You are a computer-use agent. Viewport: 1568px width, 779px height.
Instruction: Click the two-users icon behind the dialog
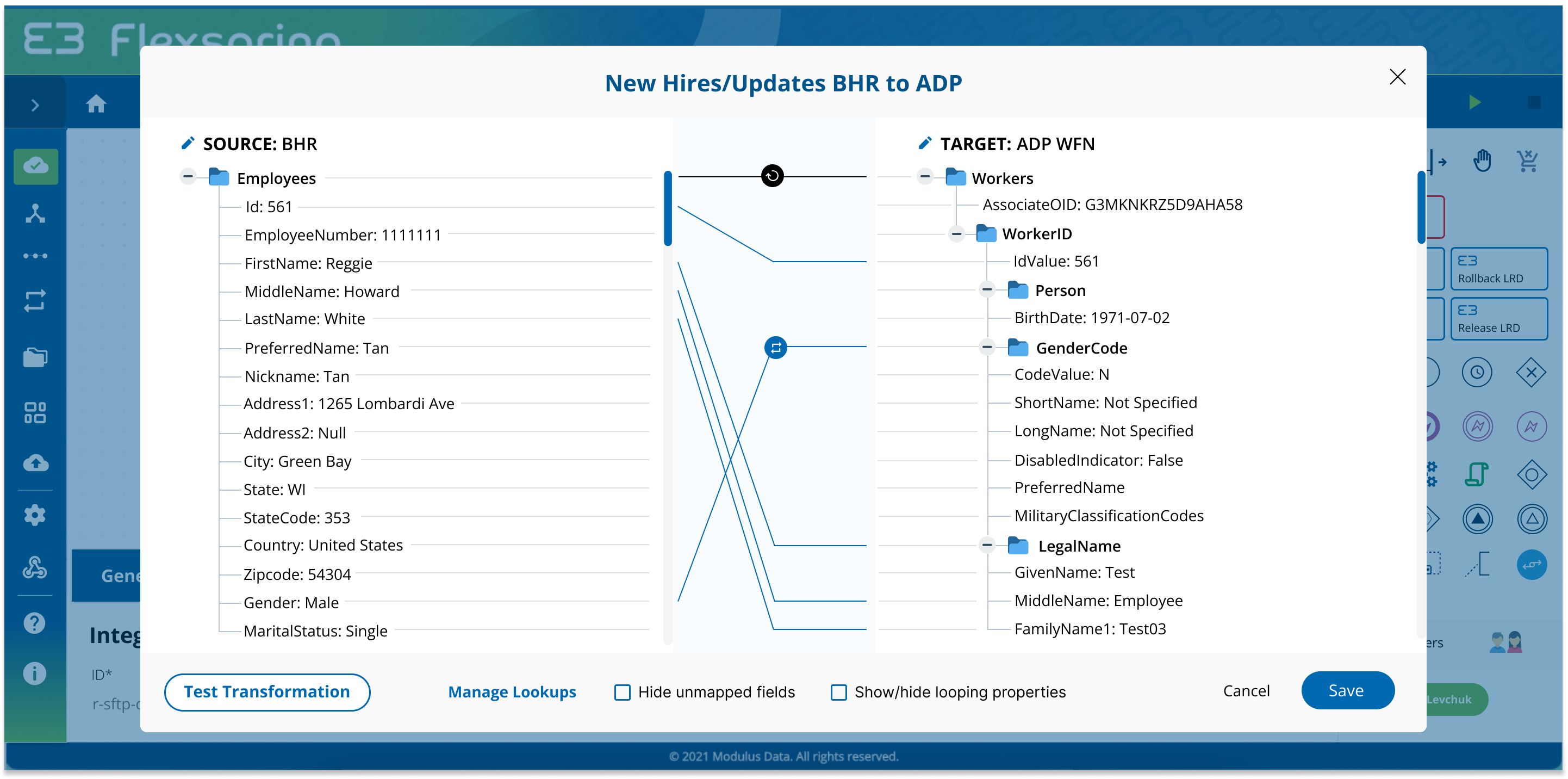point(1505,642)
